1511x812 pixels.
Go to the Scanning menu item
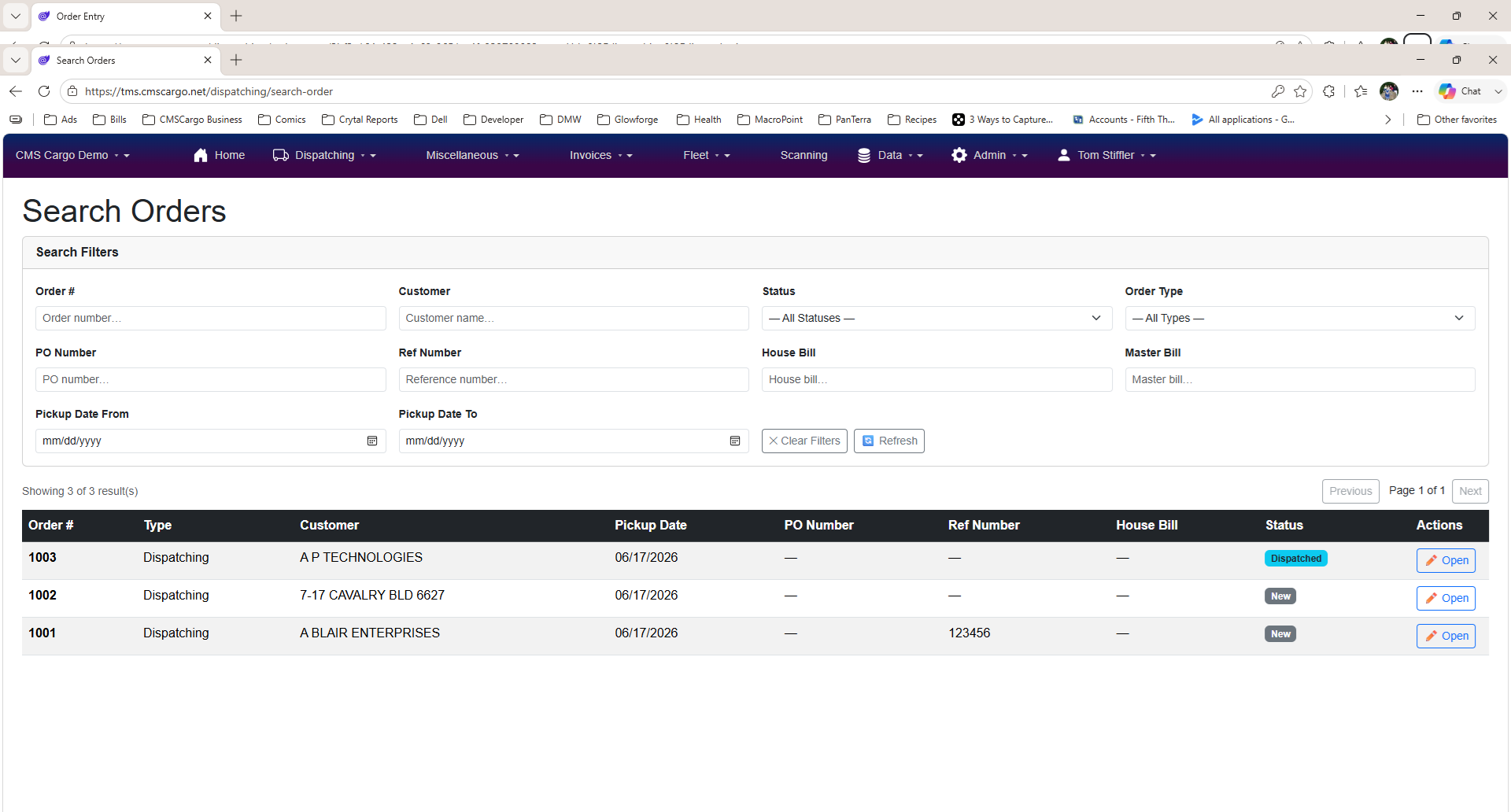(x=804, y=155)
